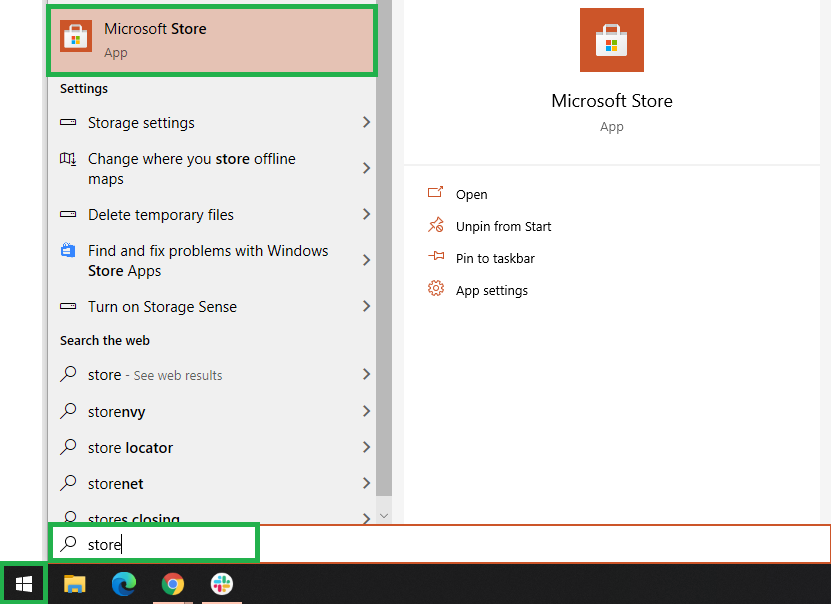Click the results list scrollbar down arrow
The height and width of the screenshot is (604, 831).
coord(384,516)
